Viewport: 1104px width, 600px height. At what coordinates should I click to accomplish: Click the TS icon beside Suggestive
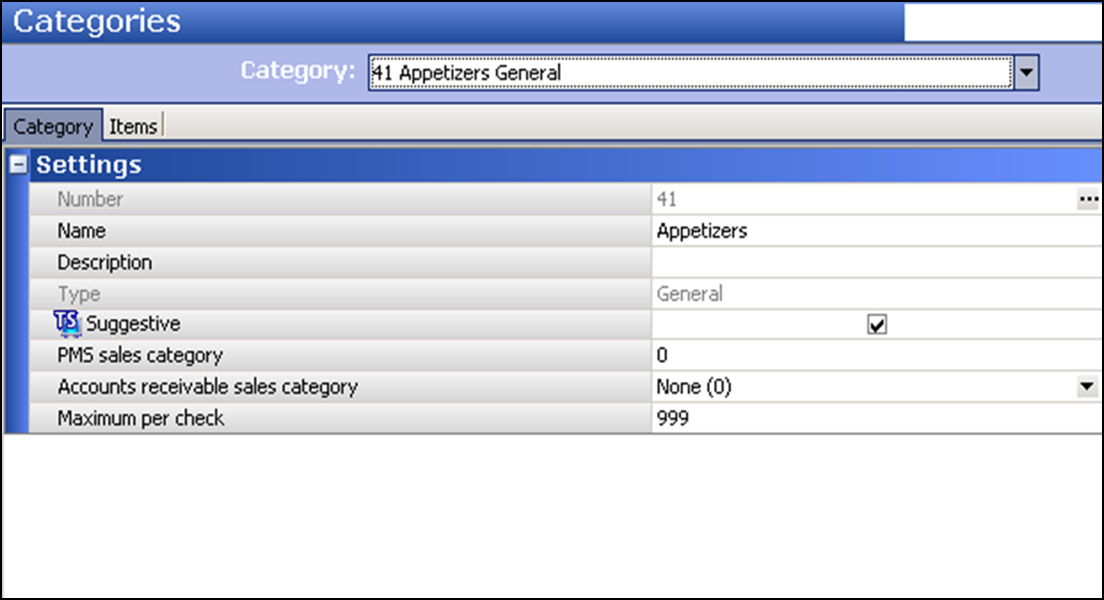coord(68,323)
